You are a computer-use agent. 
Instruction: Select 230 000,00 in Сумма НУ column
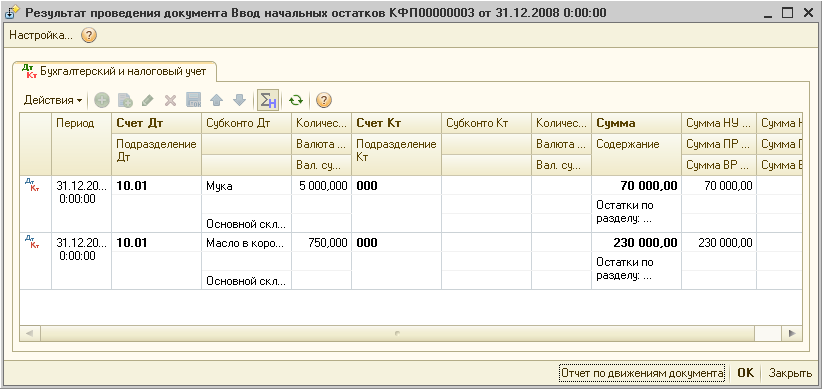coord(719,243)
